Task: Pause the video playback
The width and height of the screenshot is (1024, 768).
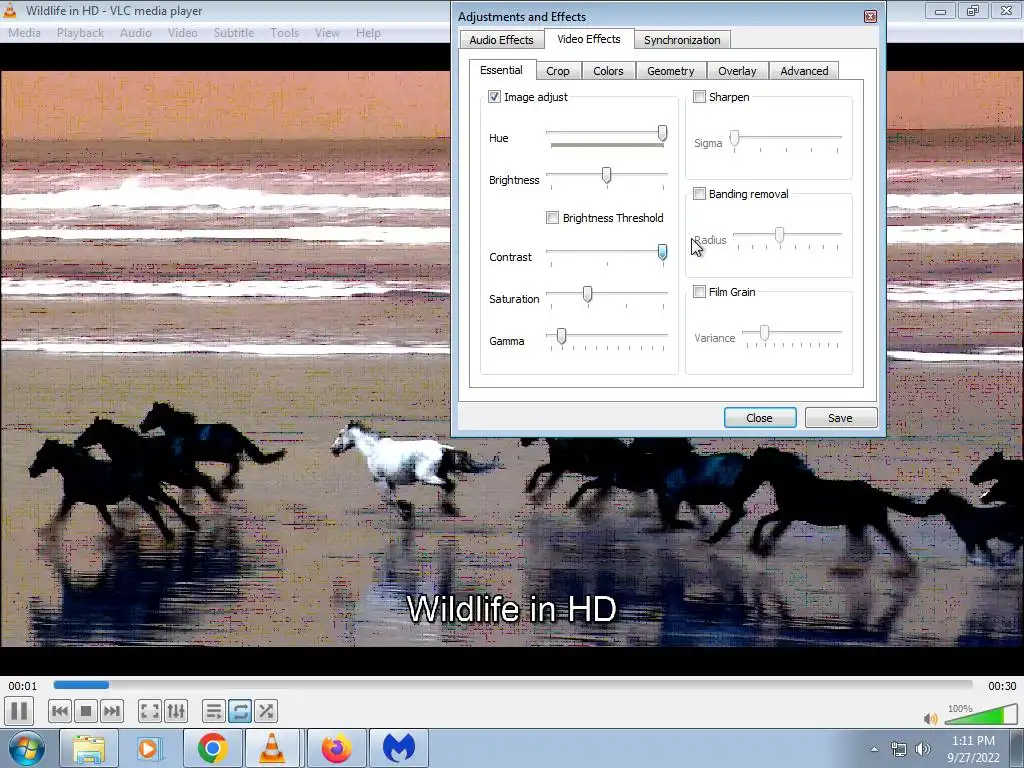Action: 19,711
